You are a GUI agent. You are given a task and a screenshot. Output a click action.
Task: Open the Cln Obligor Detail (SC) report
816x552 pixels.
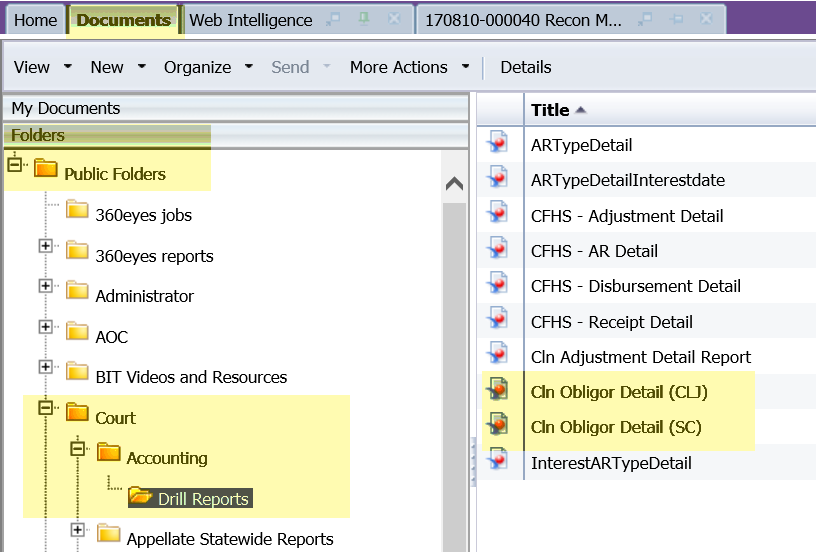tap(616, 427)
